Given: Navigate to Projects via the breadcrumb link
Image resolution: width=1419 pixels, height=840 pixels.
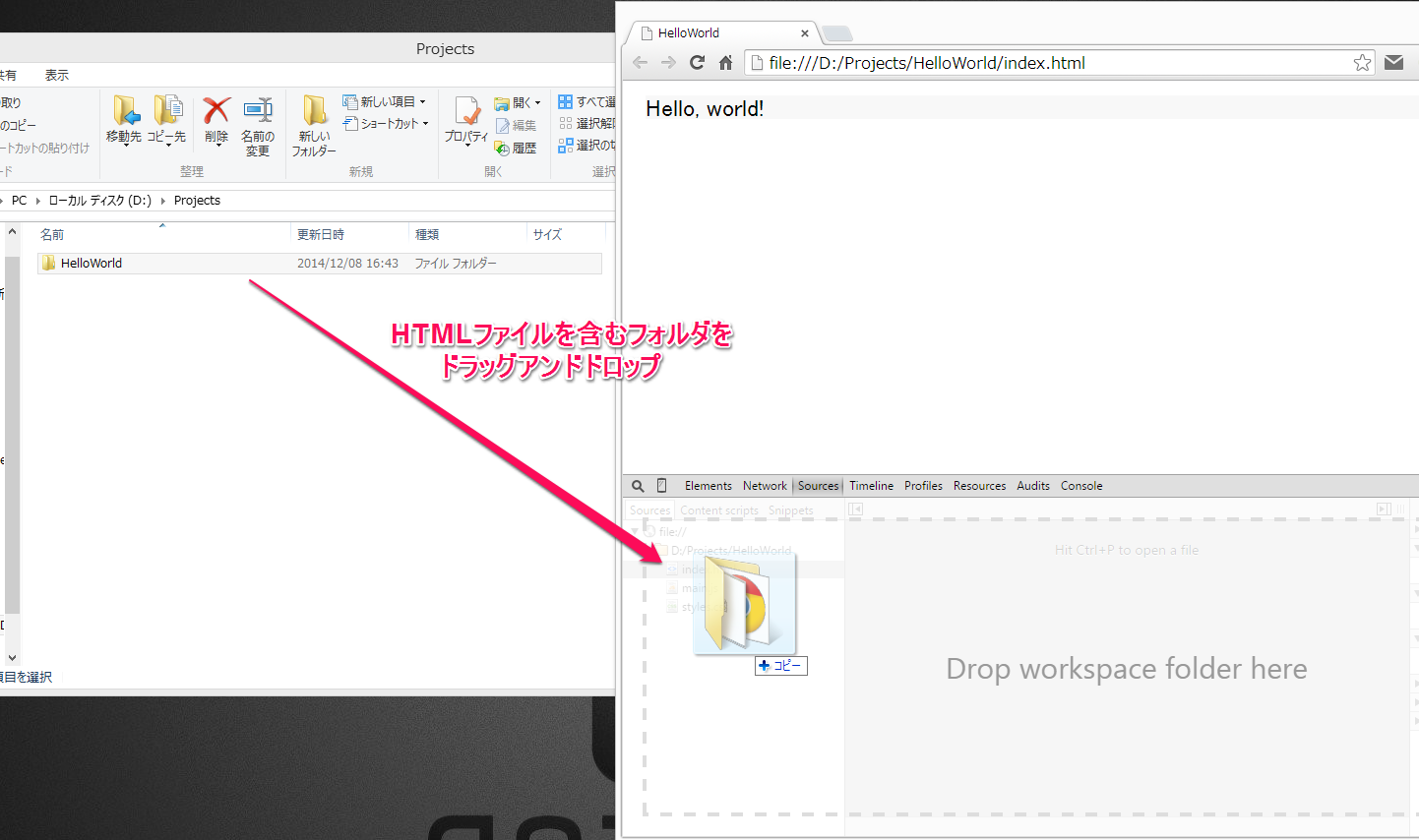Looking at the screenshot, I should [196, 200].
